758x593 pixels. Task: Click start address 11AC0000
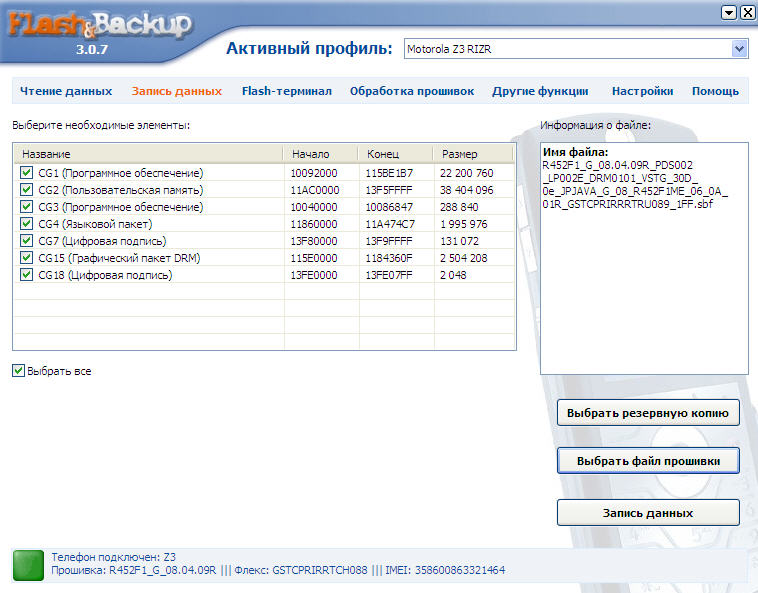tap(315, 190)
